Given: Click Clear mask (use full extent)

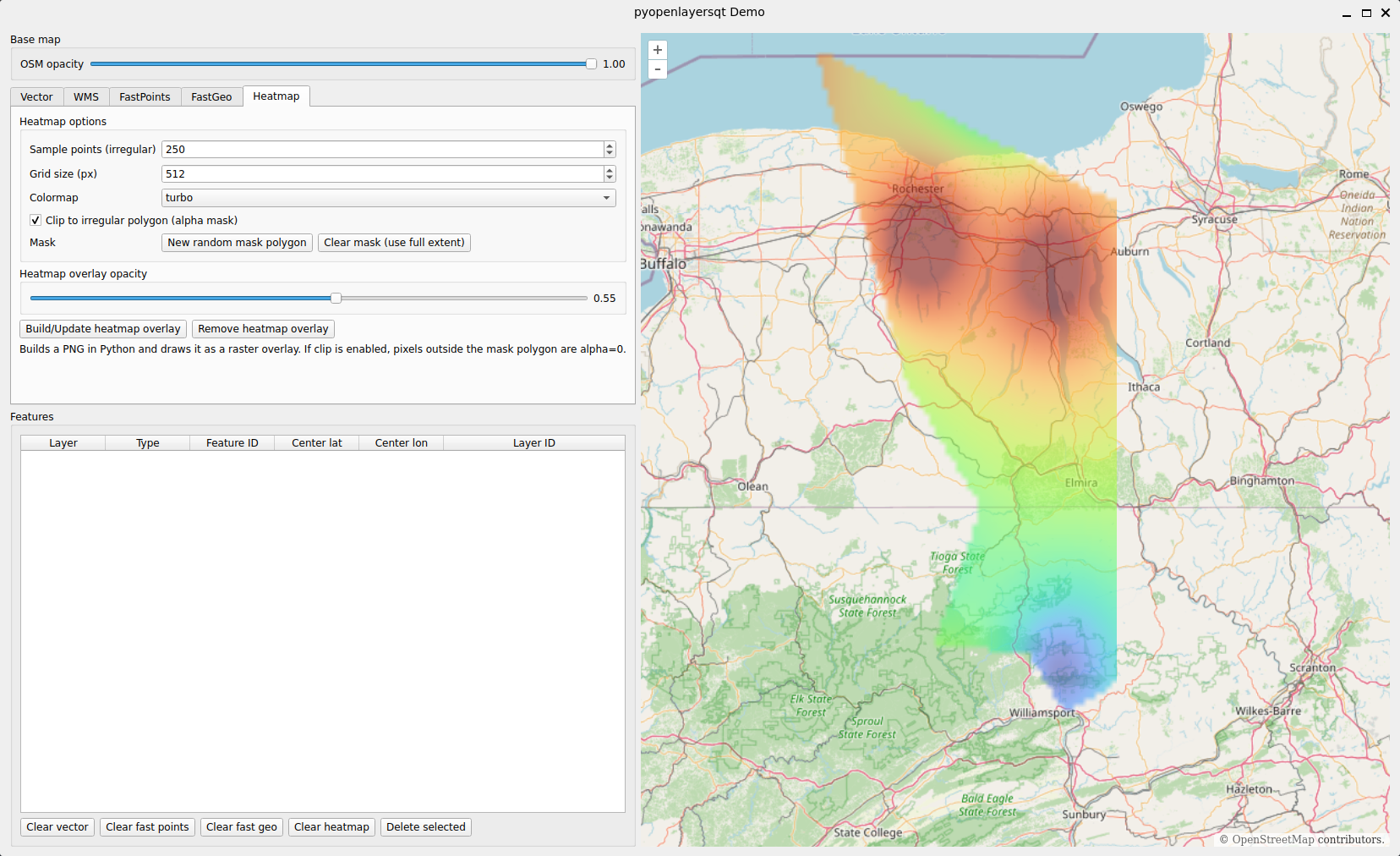Looking at the screenshot, I should (x=394, y=243).
